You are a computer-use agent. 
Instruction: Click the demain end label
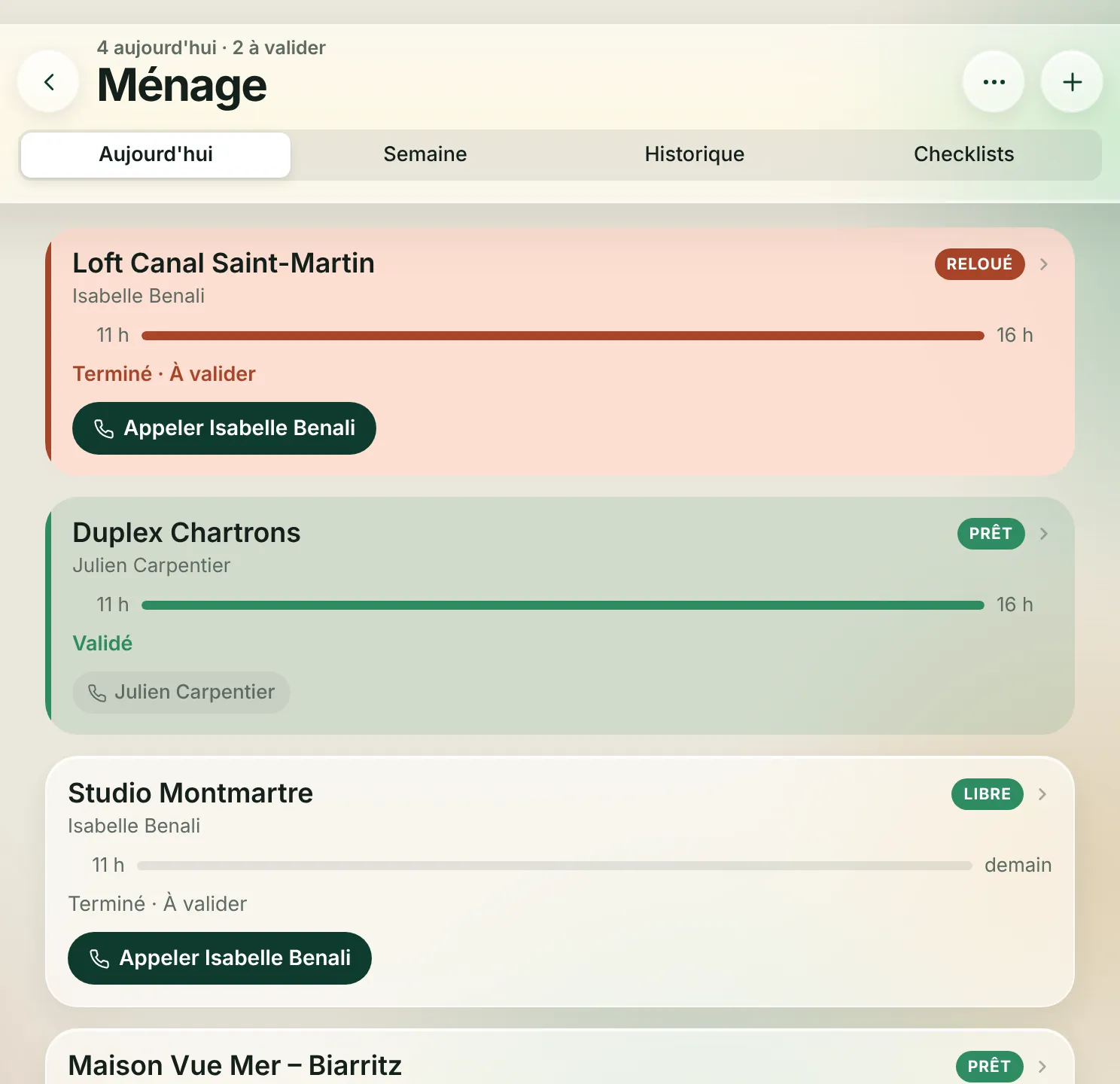(1018, 866)
